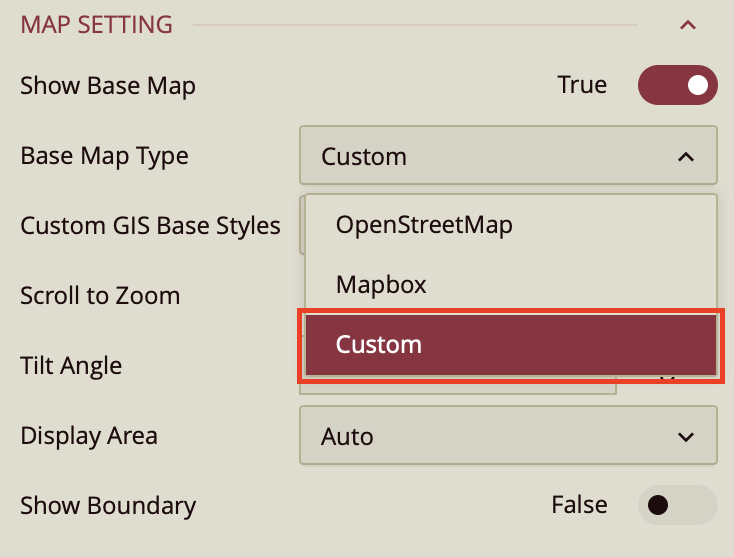
Task: Open the Display Area dropdown arrow
Action: click(x=685, y=437)
